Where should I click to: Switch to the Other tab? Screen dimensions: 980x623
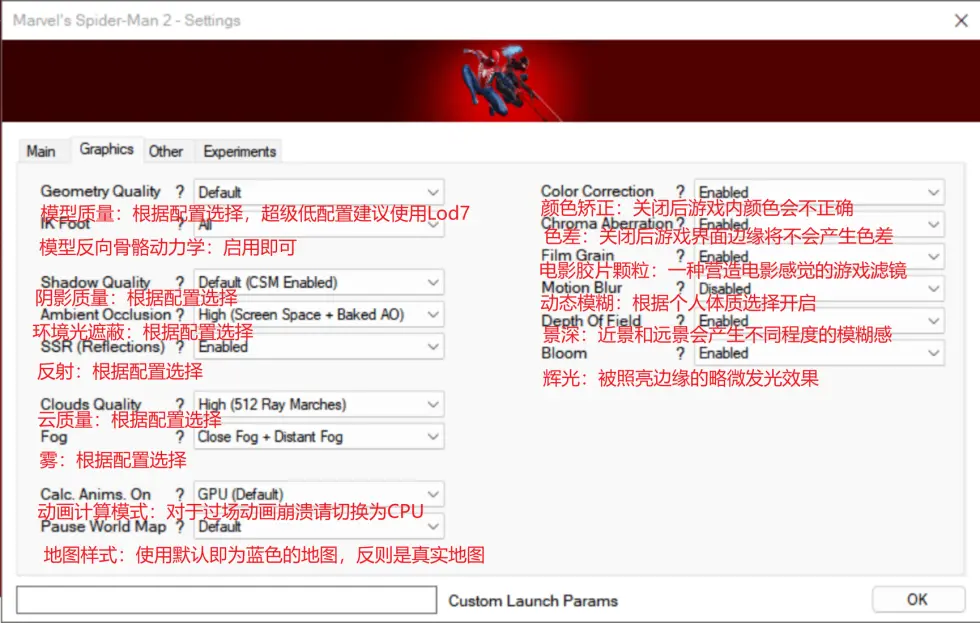point(166,151)
